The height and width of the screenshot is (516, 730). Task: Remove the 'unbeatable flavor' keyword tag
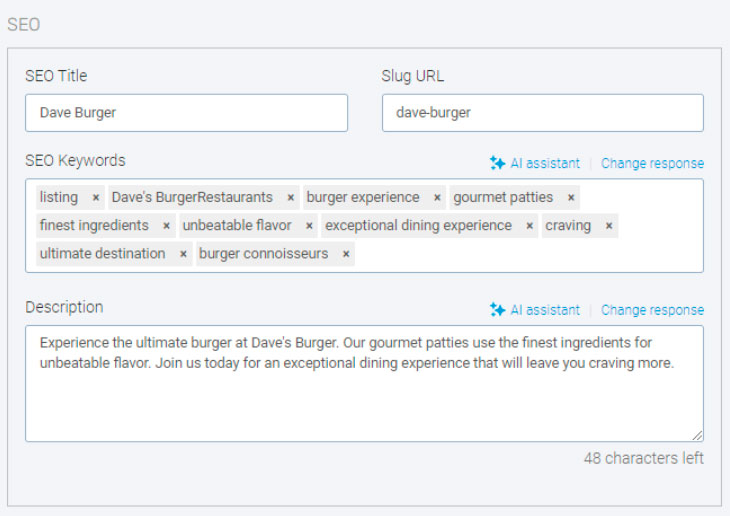(309, 226)
